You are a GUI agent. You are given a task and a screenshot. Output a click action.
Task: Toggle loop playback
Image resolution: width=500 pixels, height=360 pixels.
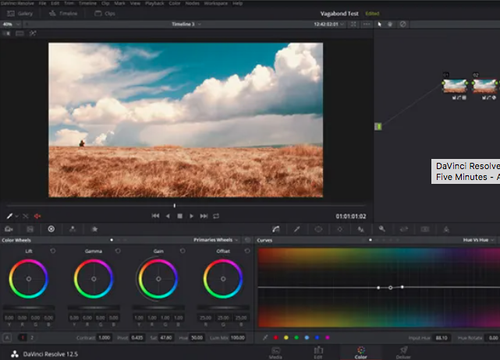click(216, 216)
